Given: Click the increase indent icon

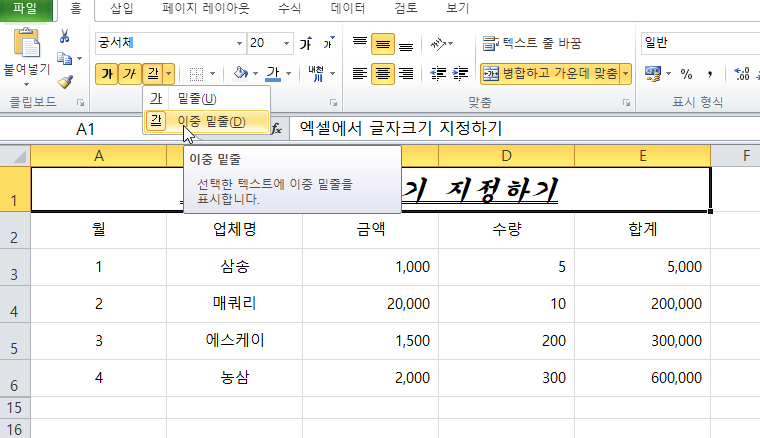Looking at the screenshot, I should coord(460,74).
